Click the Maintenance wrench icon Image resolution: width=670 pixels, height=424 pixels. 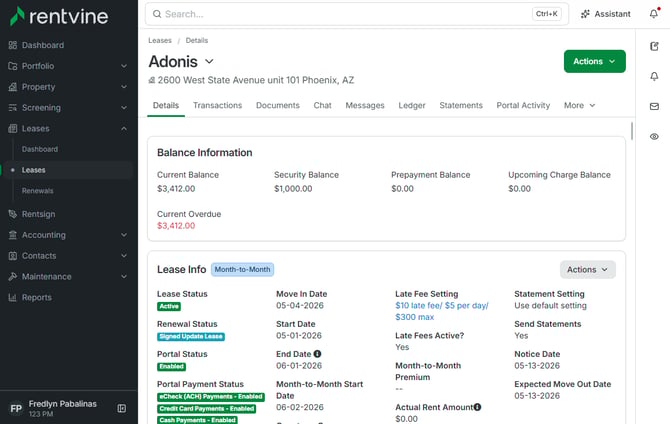13,277
